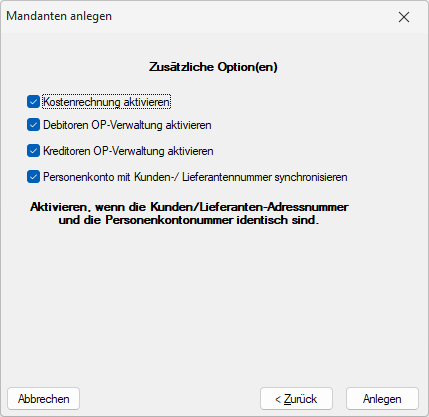Click the word 'Lieferantennummer' in last option
The image size is (429, 417).
[227, 177]
